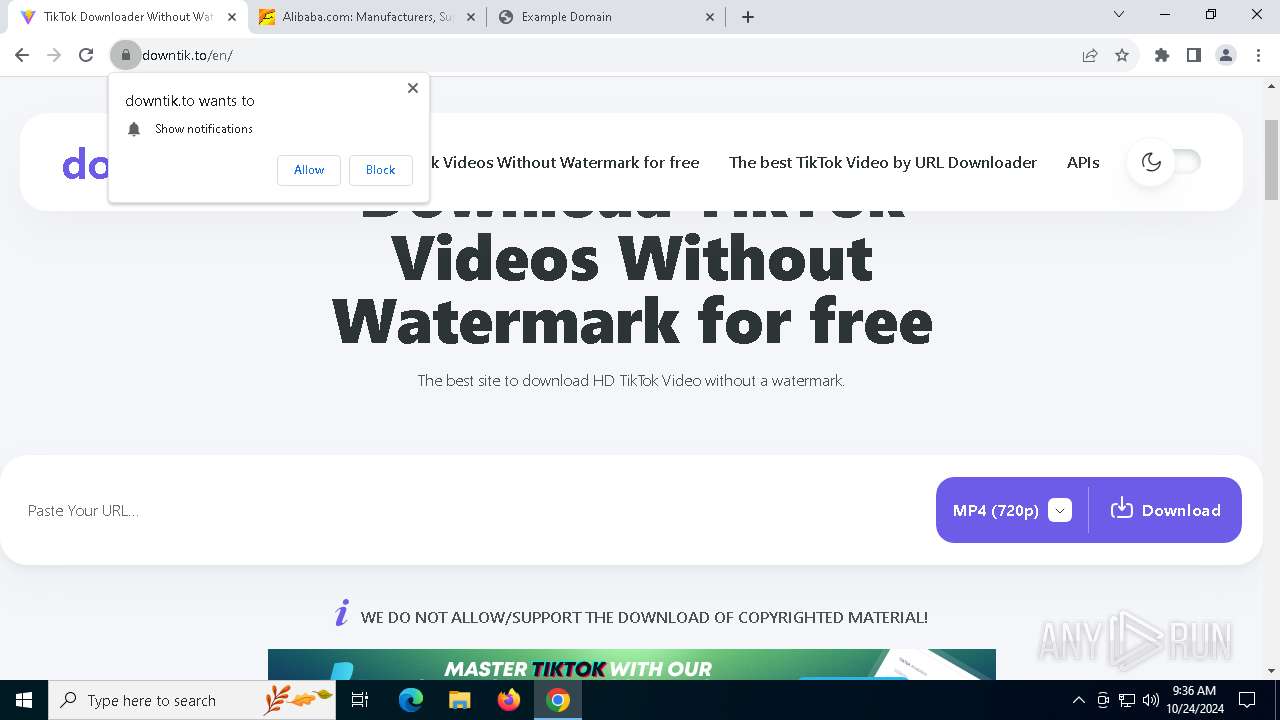Bookmark this tab with star icon
Image resolution: width=1280 pixels, height=720 pixels.
(x=1122, y=55)
